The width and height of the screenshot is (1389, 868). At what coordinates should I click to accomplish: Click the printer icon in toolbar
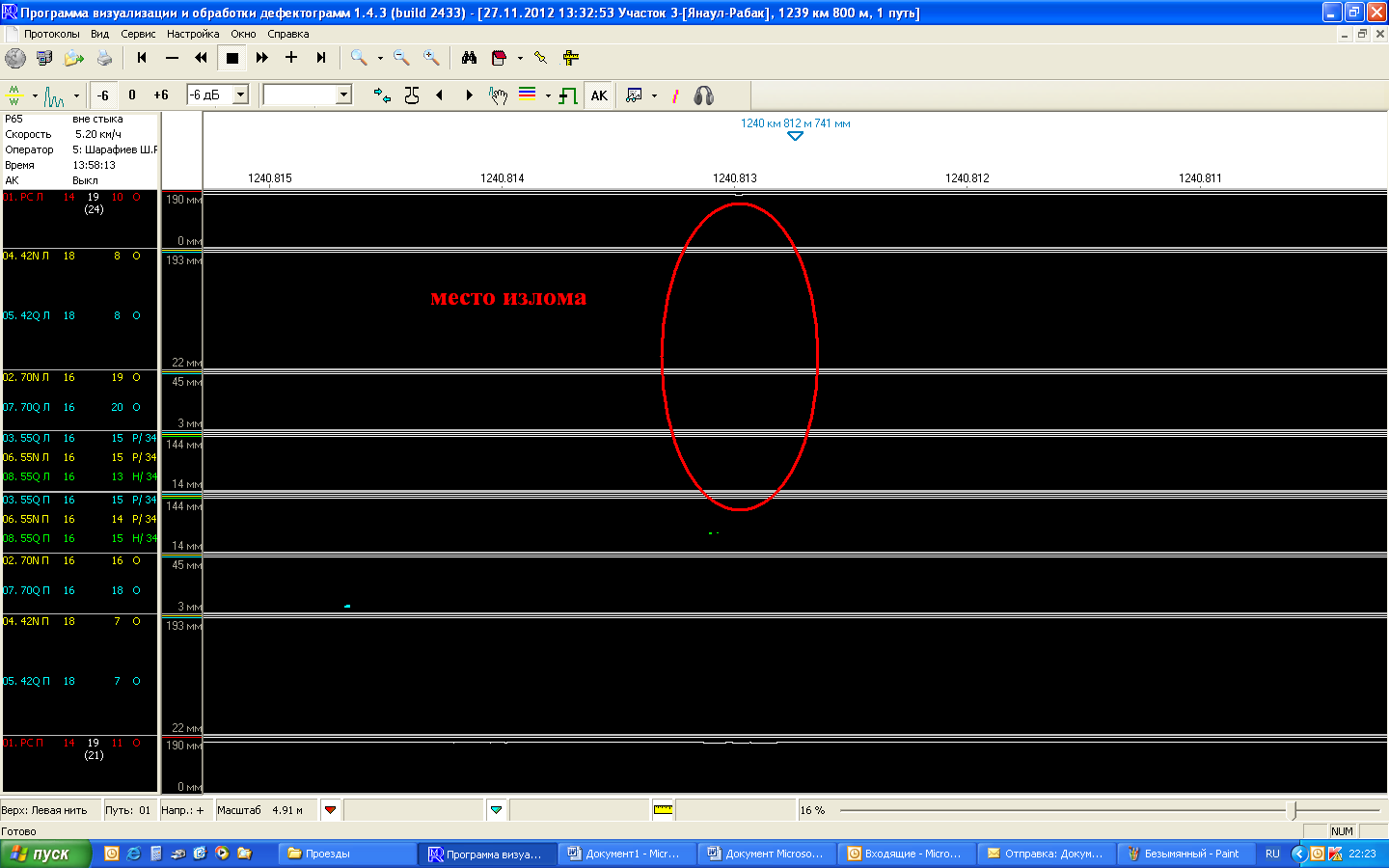pyautogui.click(x=104, y=58)
